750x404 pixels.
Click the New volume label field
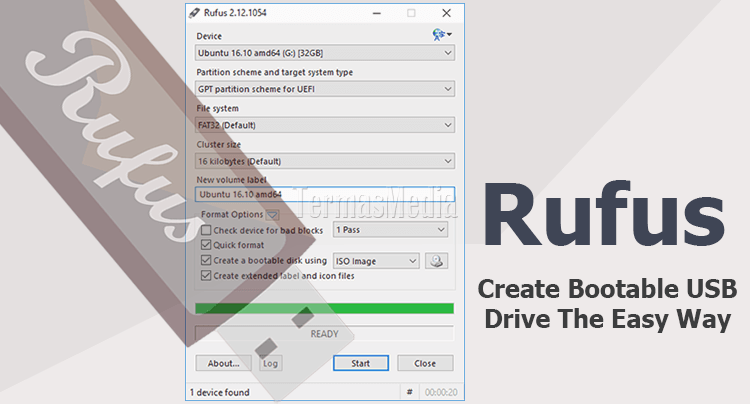(325, 194)
